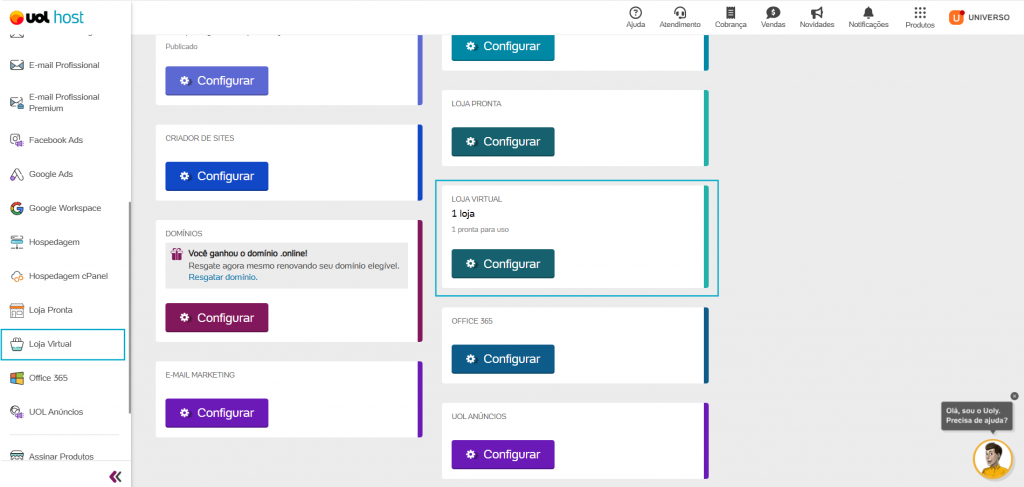Viewport: 1024px width, 487px height.
Task: Click Configurar in Loja Pronta card
Action: (503, 142)
